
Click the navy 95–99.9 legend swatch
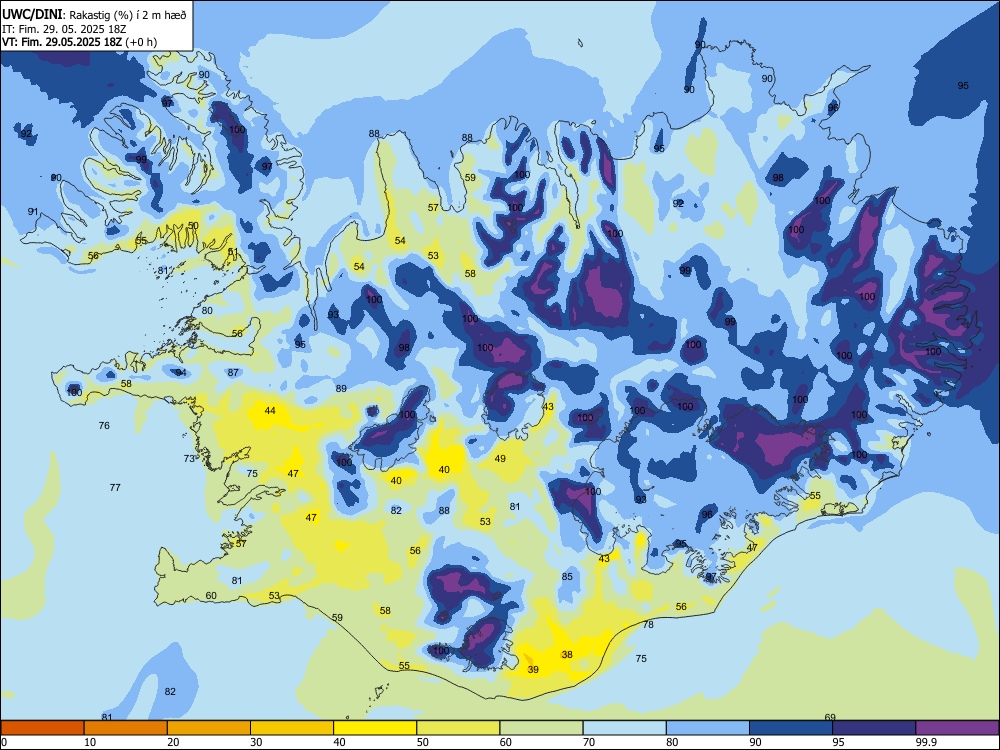pos(874,728)
